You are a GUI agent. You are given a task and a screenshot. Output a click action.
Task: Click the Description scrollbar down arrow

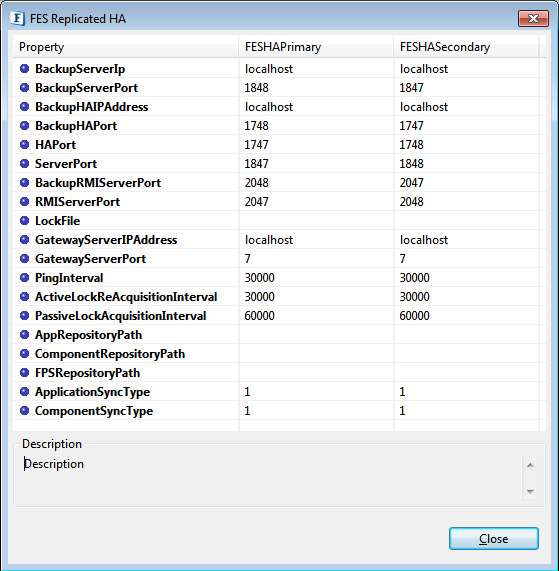click(530, 491)
